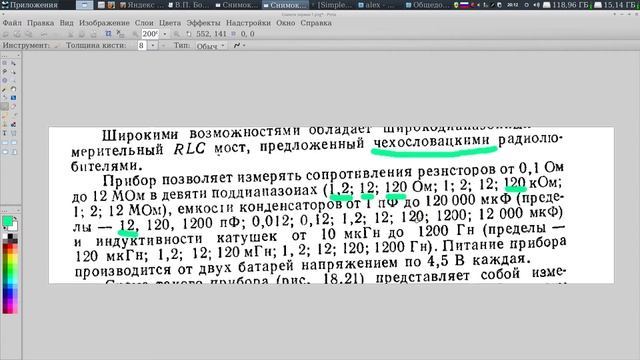Image resolution: width=640 pixels, height=360 pixels.
Task: Open the Слои menu
Action: (144, 23)
